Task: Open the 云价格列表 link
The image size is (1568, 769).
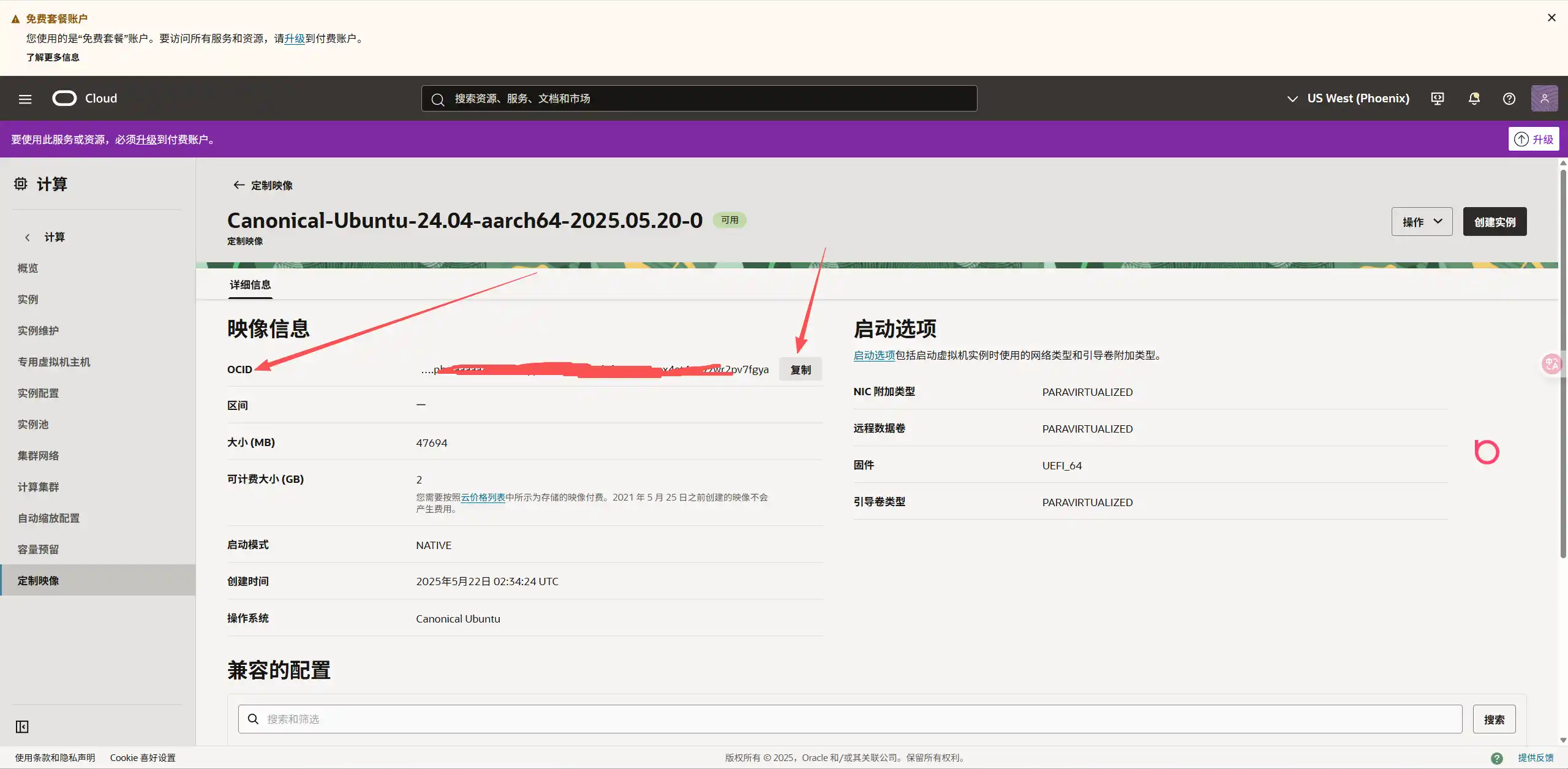Action: tap(483, 498)
